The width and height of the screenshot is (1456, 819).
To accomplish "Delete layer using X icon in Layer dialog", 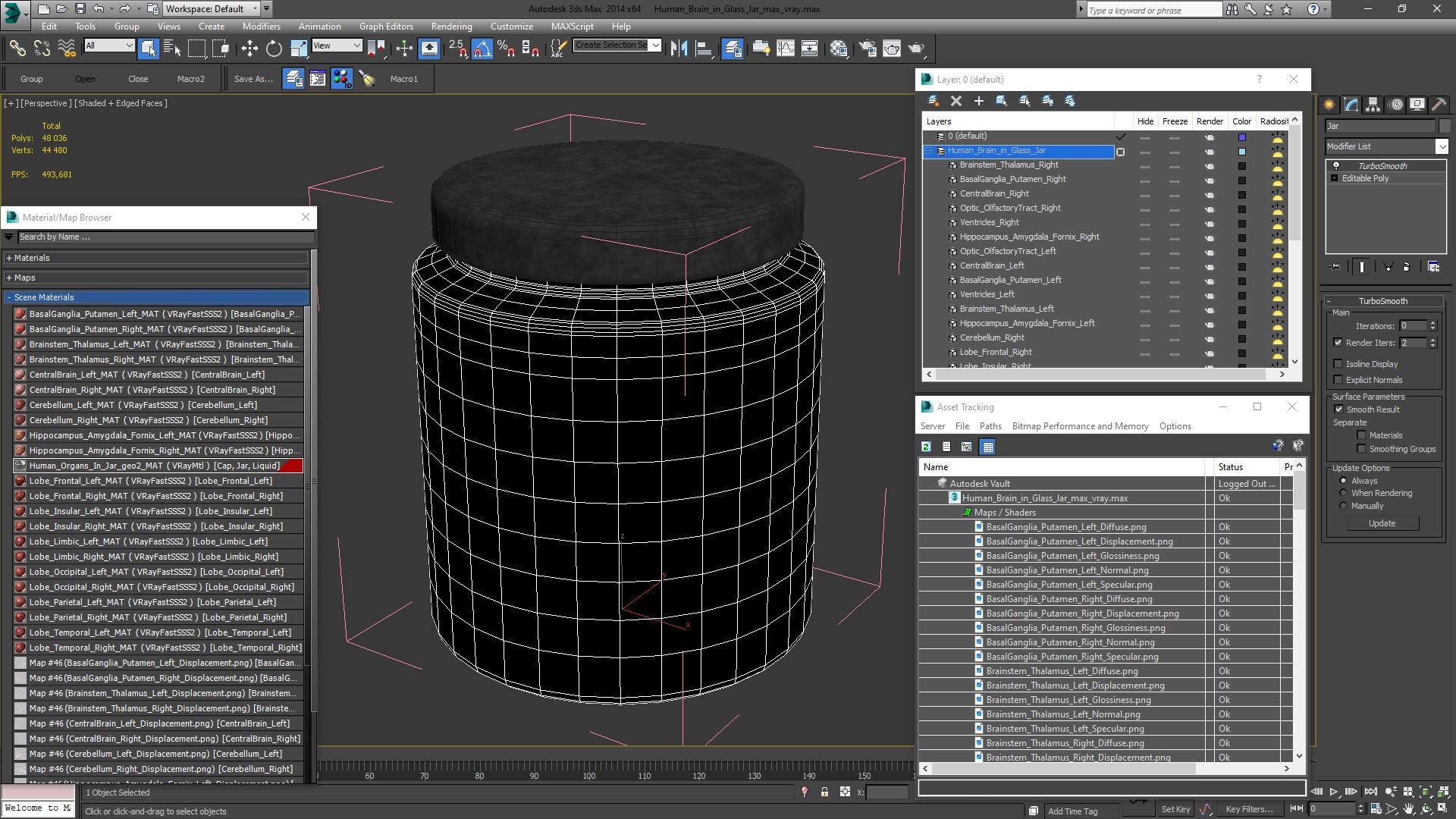I will 956,101.
